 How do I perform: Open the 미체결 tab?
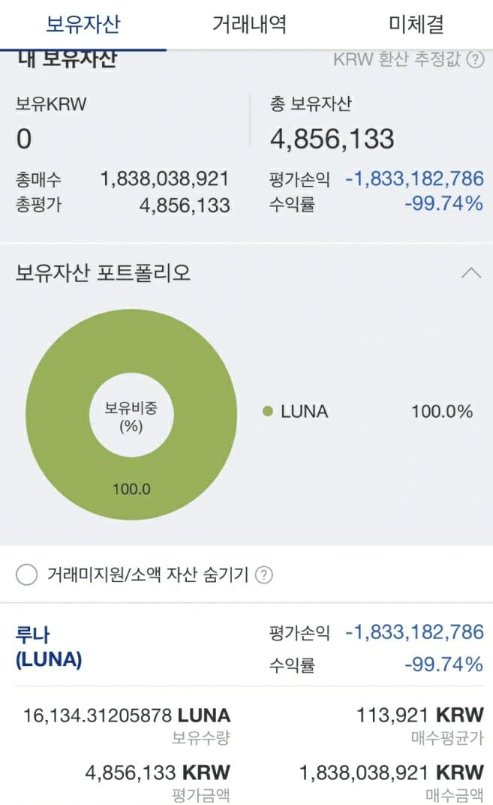(x=416, y=24)
